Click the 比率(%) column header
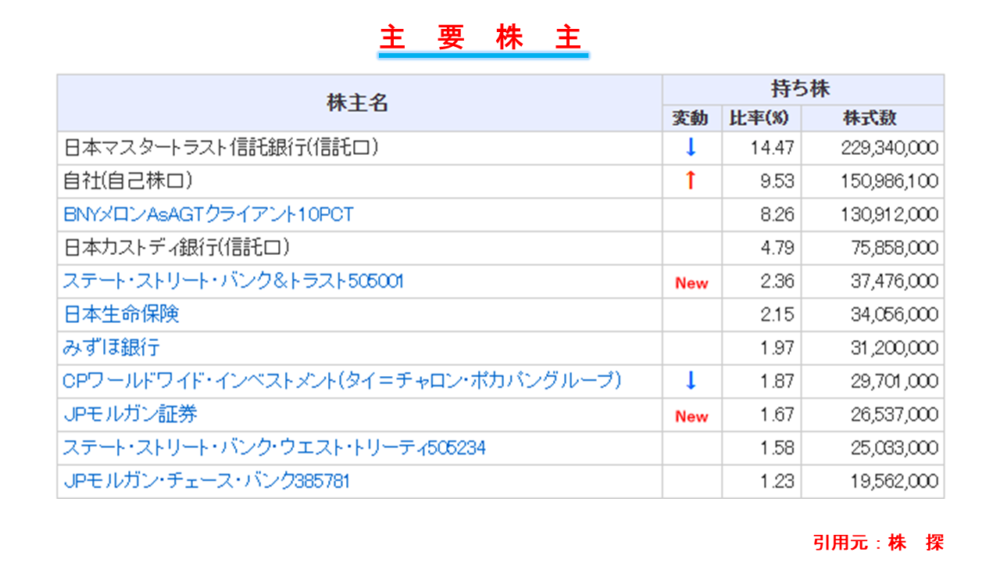 coord(760,118)
